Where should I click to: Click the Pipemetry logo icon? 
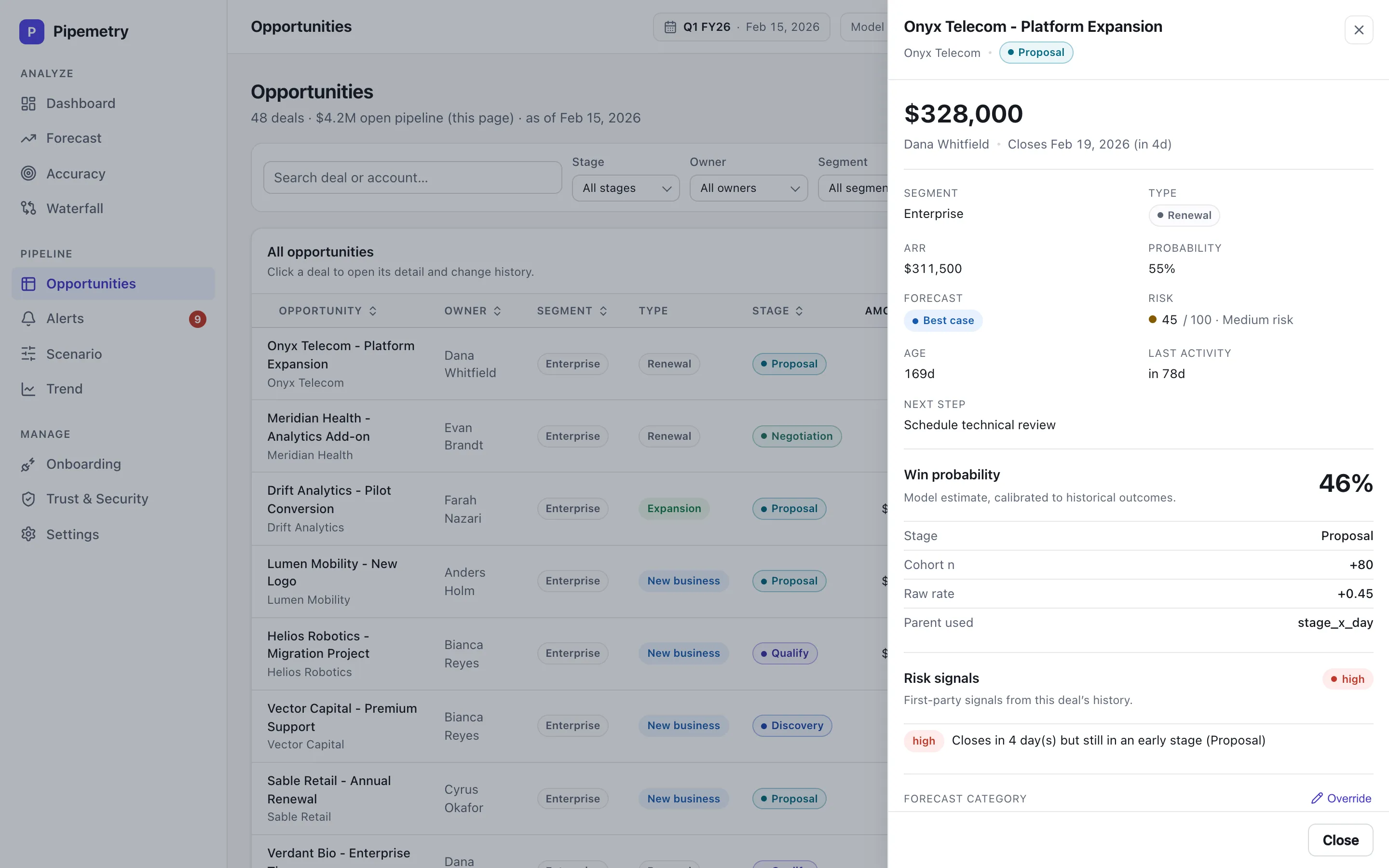click(31, 31)
